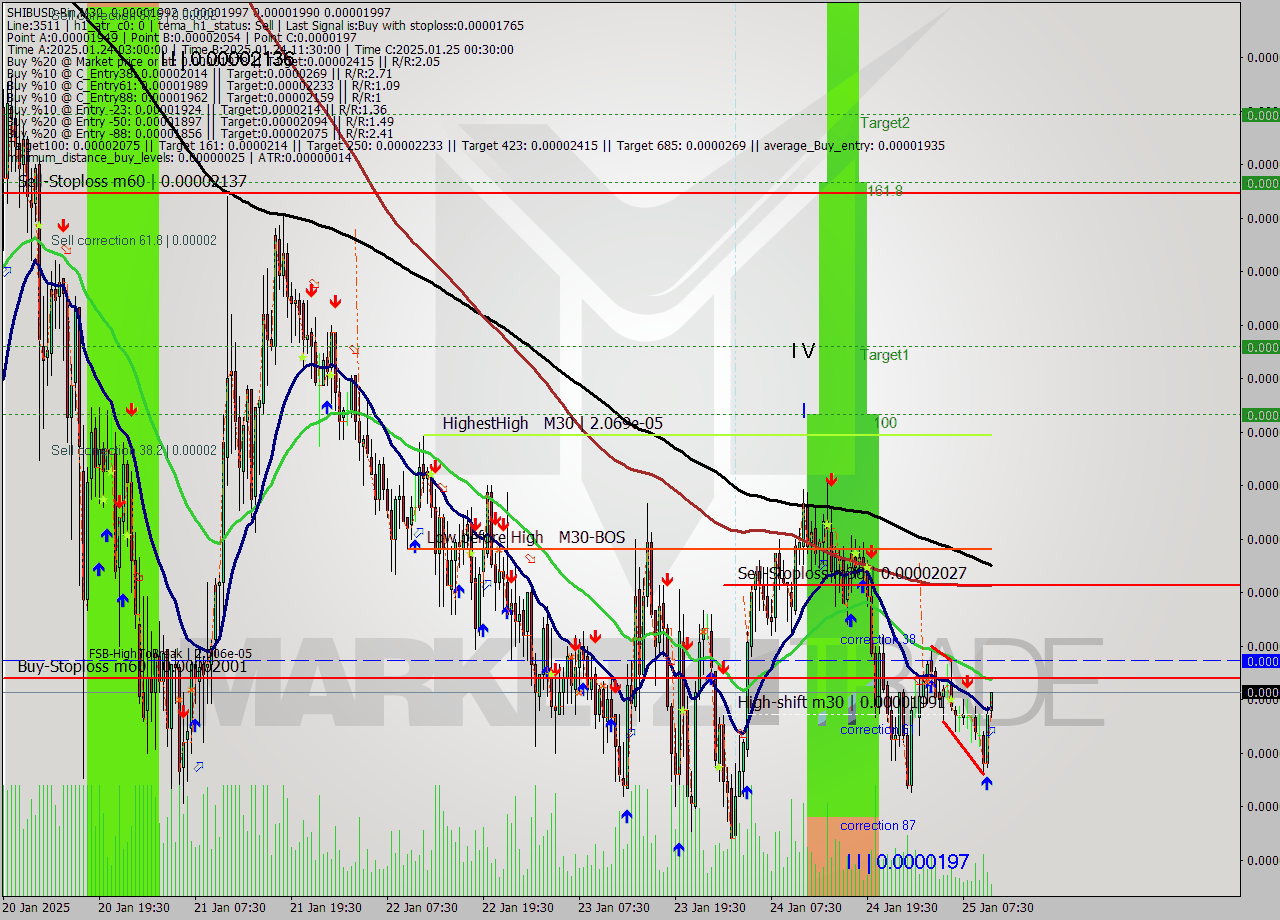Click the '20 Jan 2025' date on time axis
The height and width of the screenshot is (920, 1280).
(37, 907)
